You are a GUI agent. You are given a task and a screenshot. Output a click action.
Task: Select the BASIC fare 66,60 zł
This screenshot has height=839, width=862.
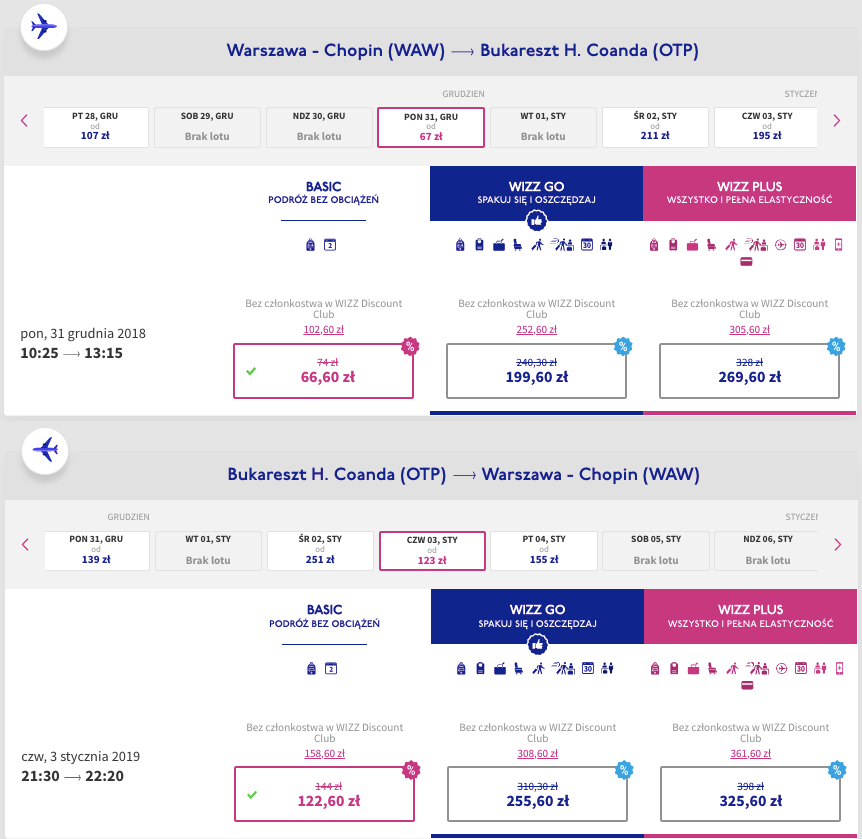pos(323,371)
